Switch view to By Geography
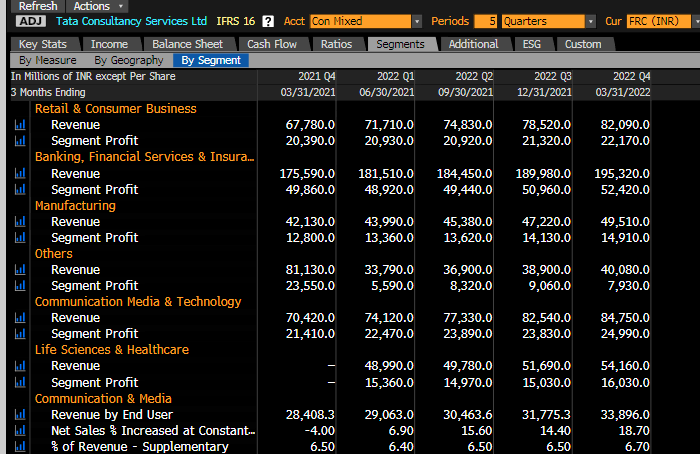Image resolution: width=700 pixels, height=454 pixels. coord(129,60)
